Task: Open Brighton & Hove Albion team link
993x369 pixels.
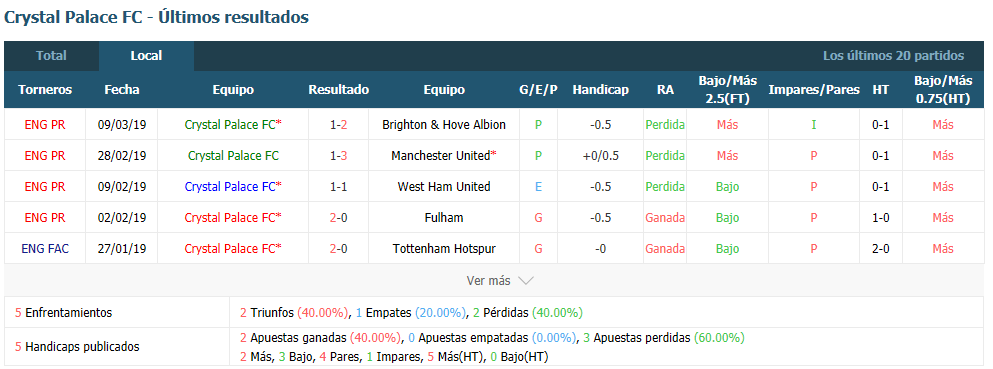Action: tap(444, 125)
